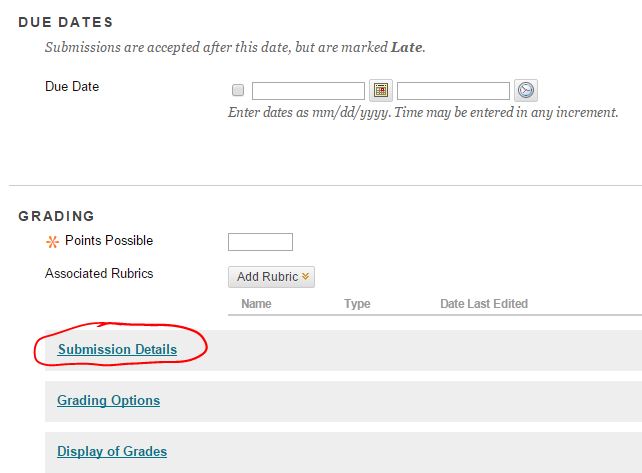This screenshot has width=642, height=473.
Task: Click the due time text field
Action: (x=453, y=91)
